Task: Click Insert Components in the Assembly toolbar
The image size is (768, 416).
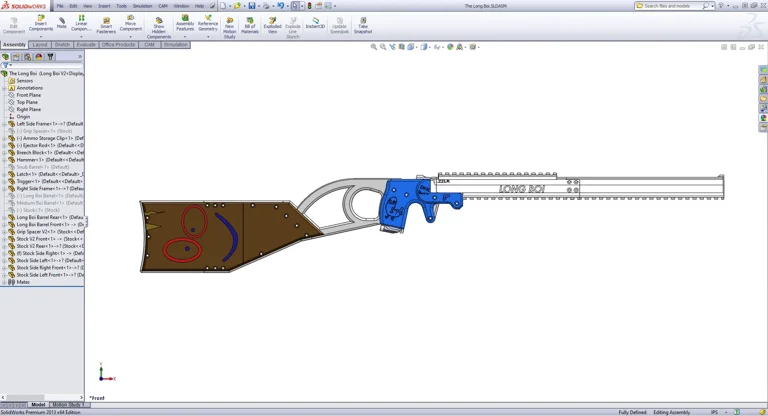Action: (41, 24)
